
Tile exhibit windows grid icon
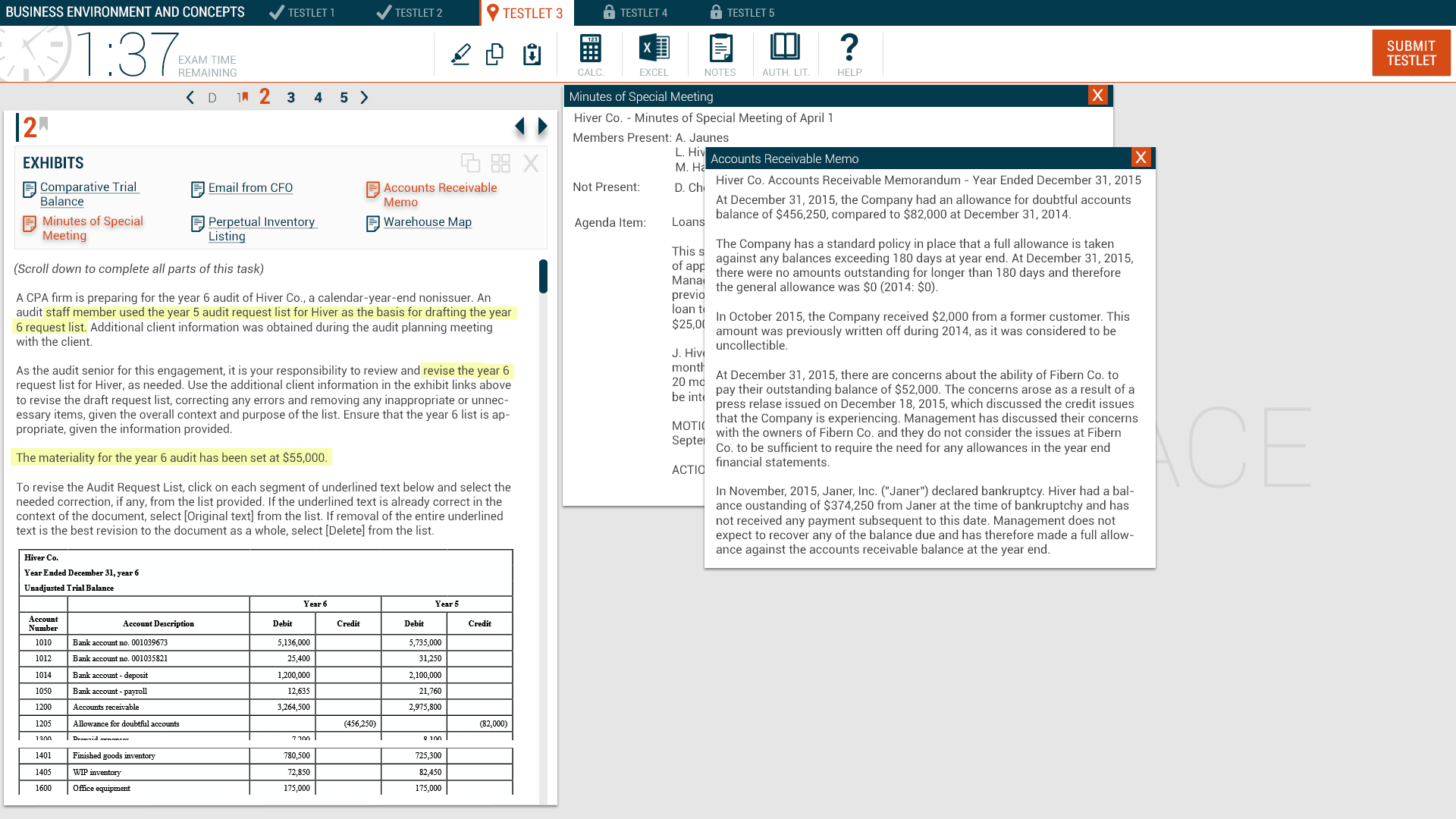pyautogui.click(x=500, y=163)
